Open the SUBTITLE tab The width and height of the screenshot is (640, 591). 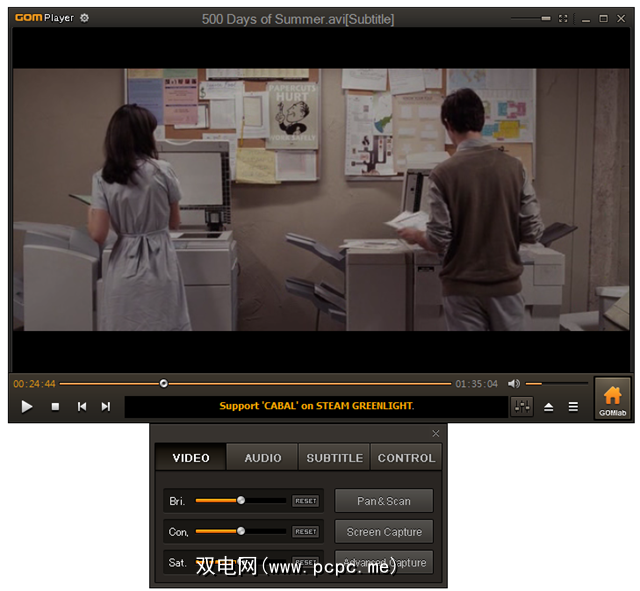click(334, 458)
